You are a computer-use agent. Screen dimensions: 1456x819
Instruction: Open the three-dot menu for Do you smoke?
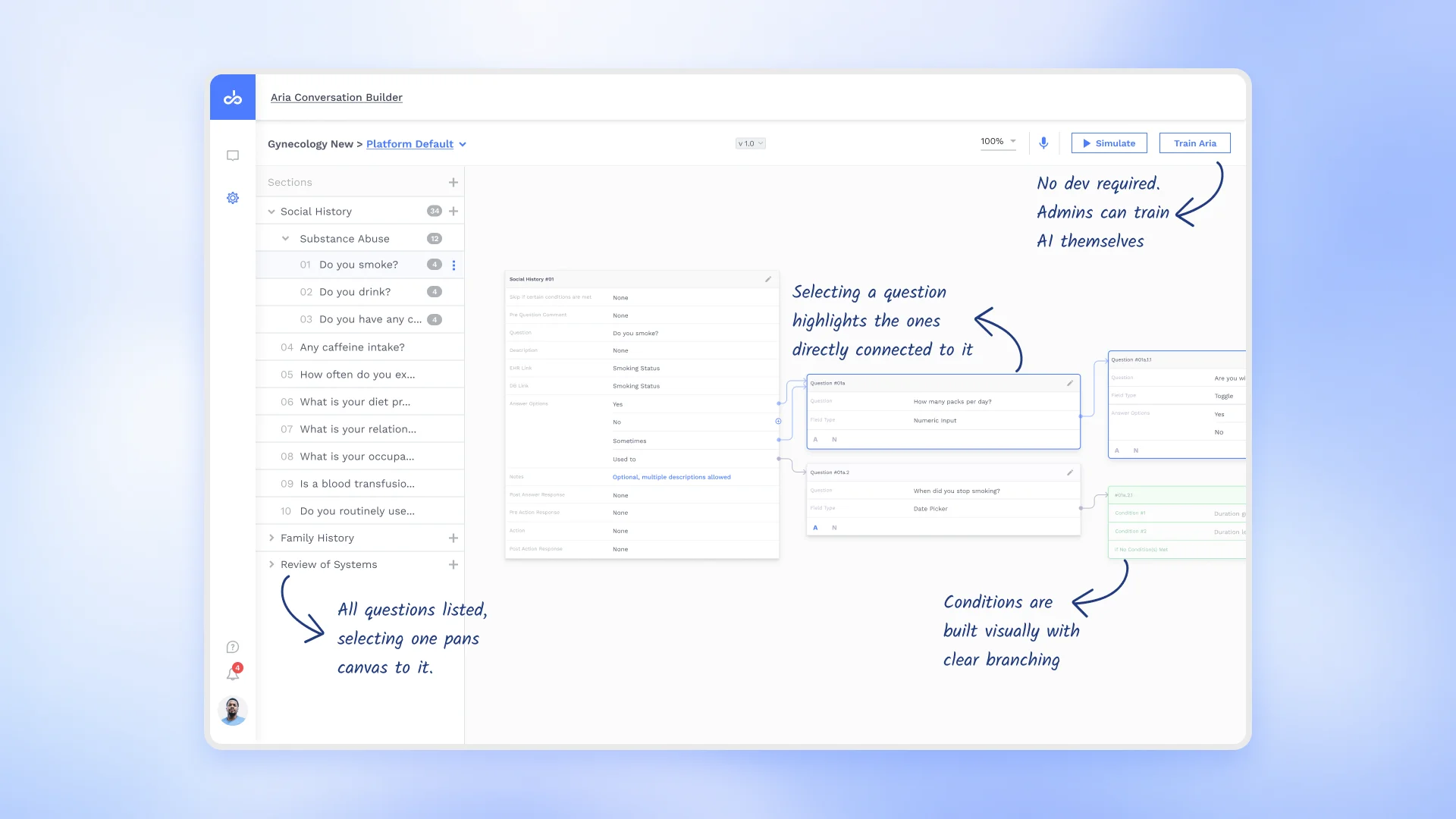click(x=453, y=265)
